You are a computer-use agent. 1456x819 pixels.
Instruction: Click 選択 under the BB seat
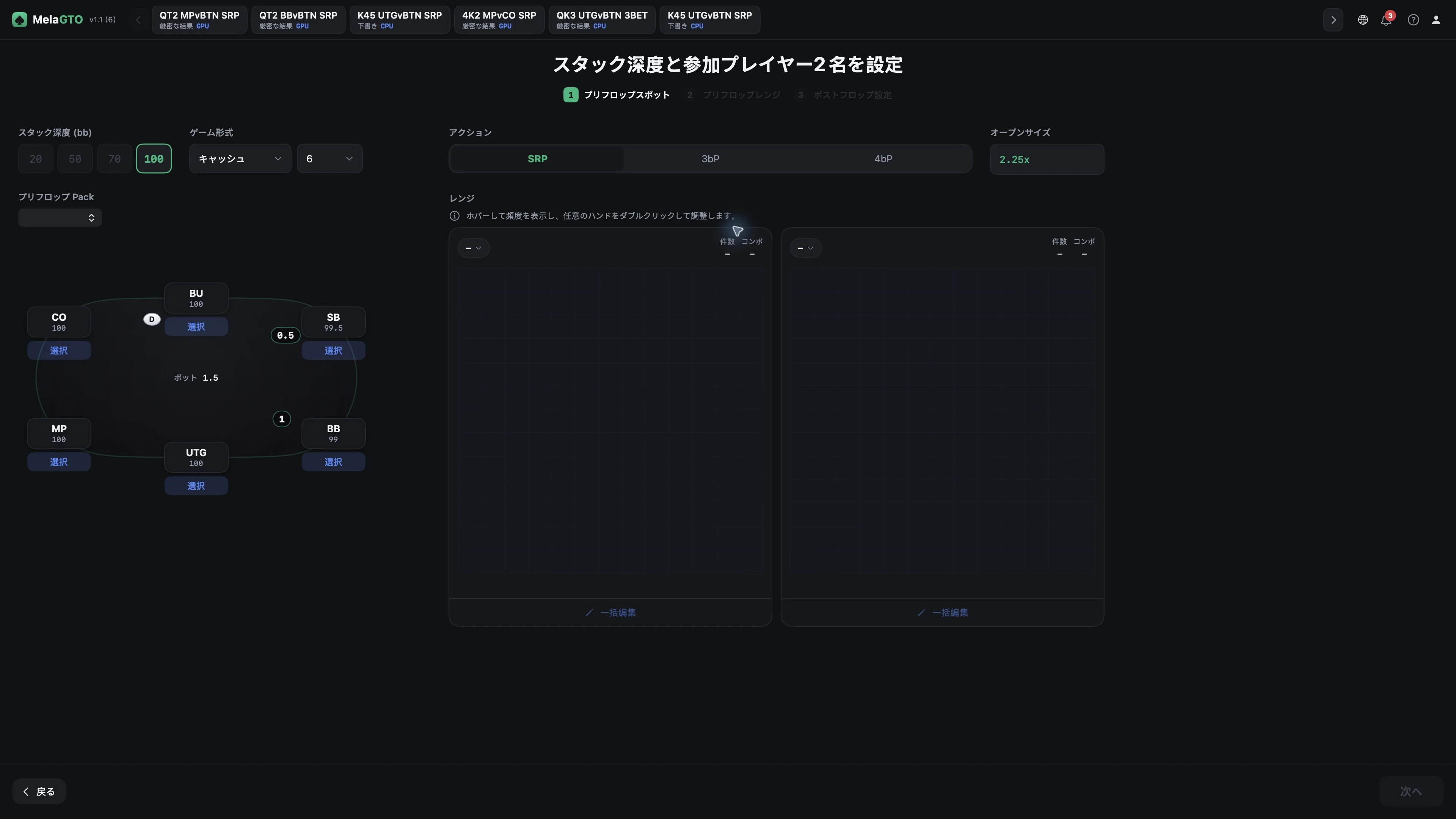pos(334,462)
